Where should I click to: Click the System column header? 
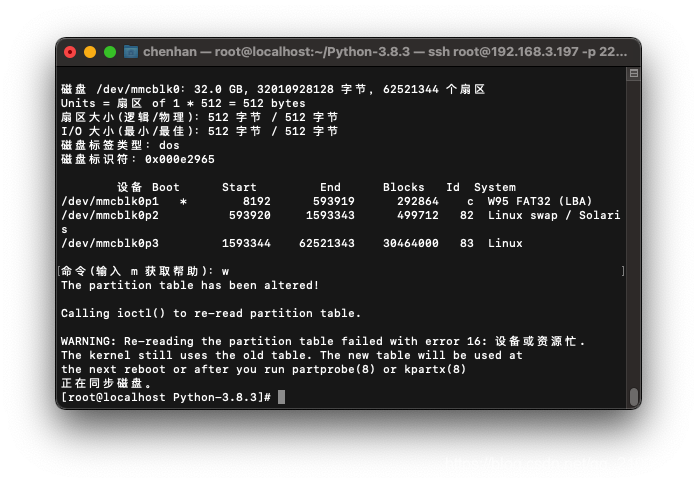(495, 188)
